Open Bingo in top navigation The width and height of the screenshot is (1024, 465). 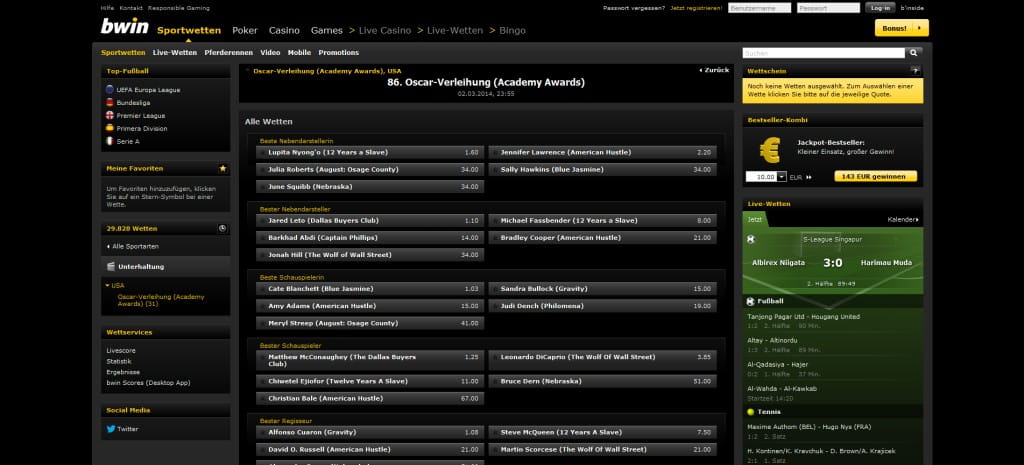point(512,31)
